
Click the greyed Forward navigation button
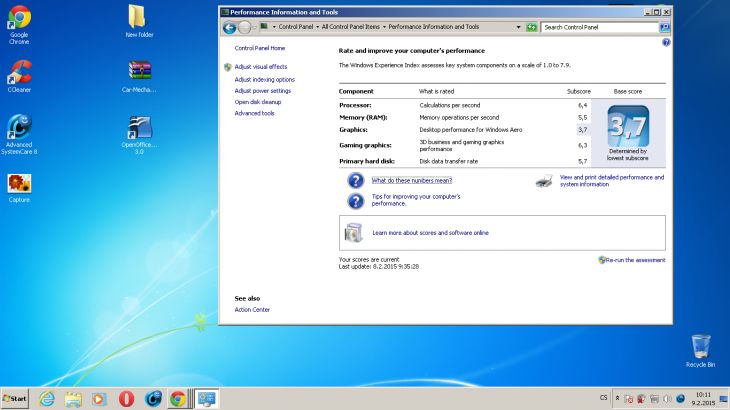tap(244, 27)
